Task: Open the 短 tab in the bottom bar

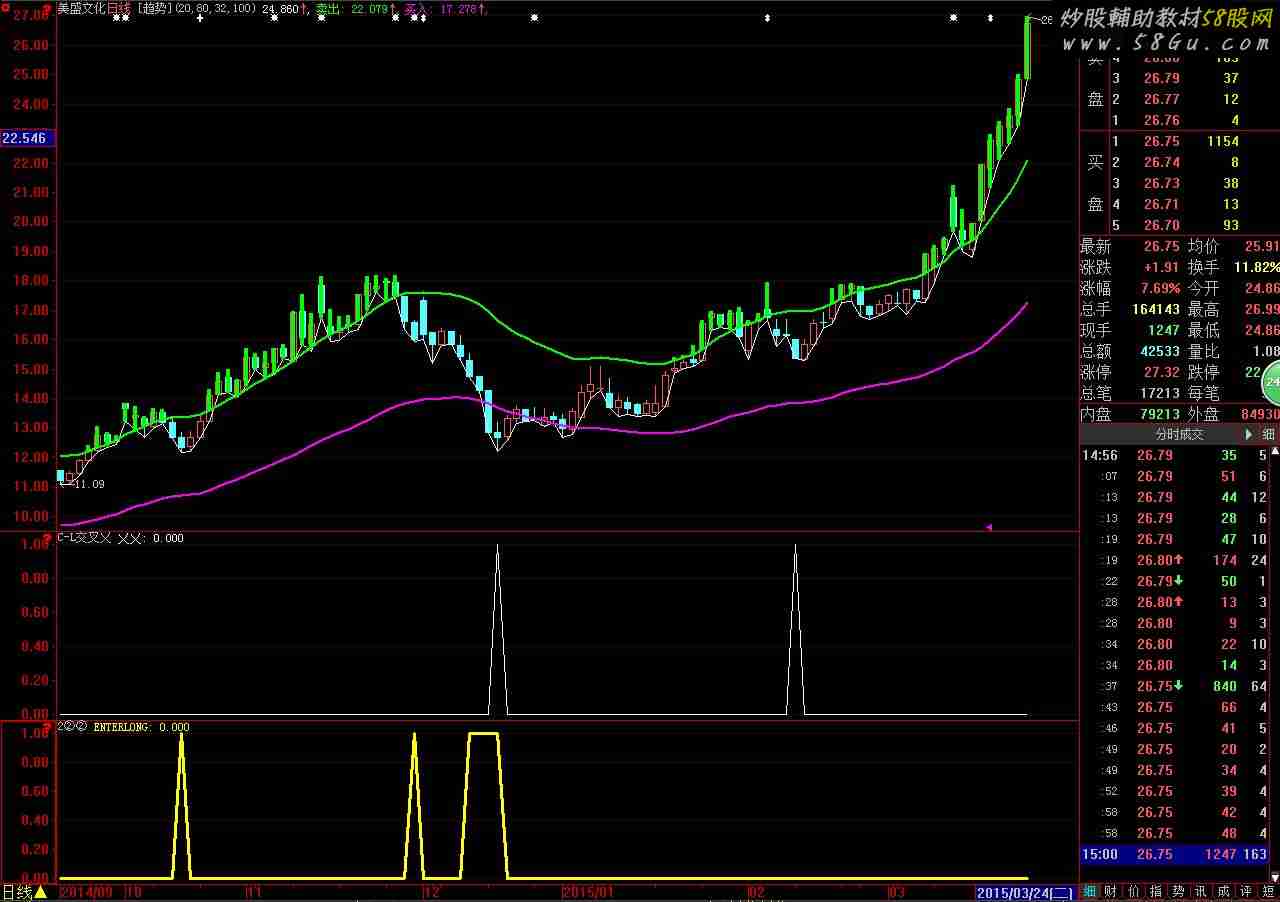Action: click(1269, 891)
